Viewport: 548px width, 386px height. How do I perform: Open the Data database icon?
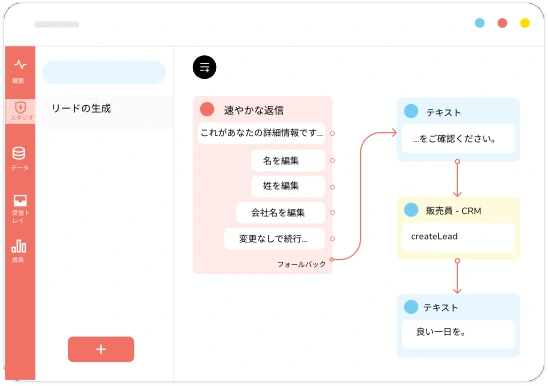[x=19, y=153]
